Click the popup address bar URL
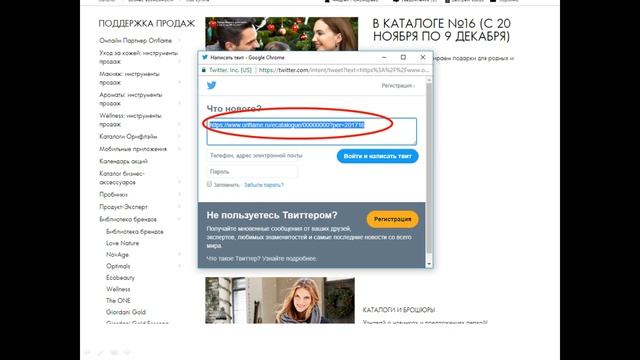This screenshot has width=640, height=360. [344, 70]
